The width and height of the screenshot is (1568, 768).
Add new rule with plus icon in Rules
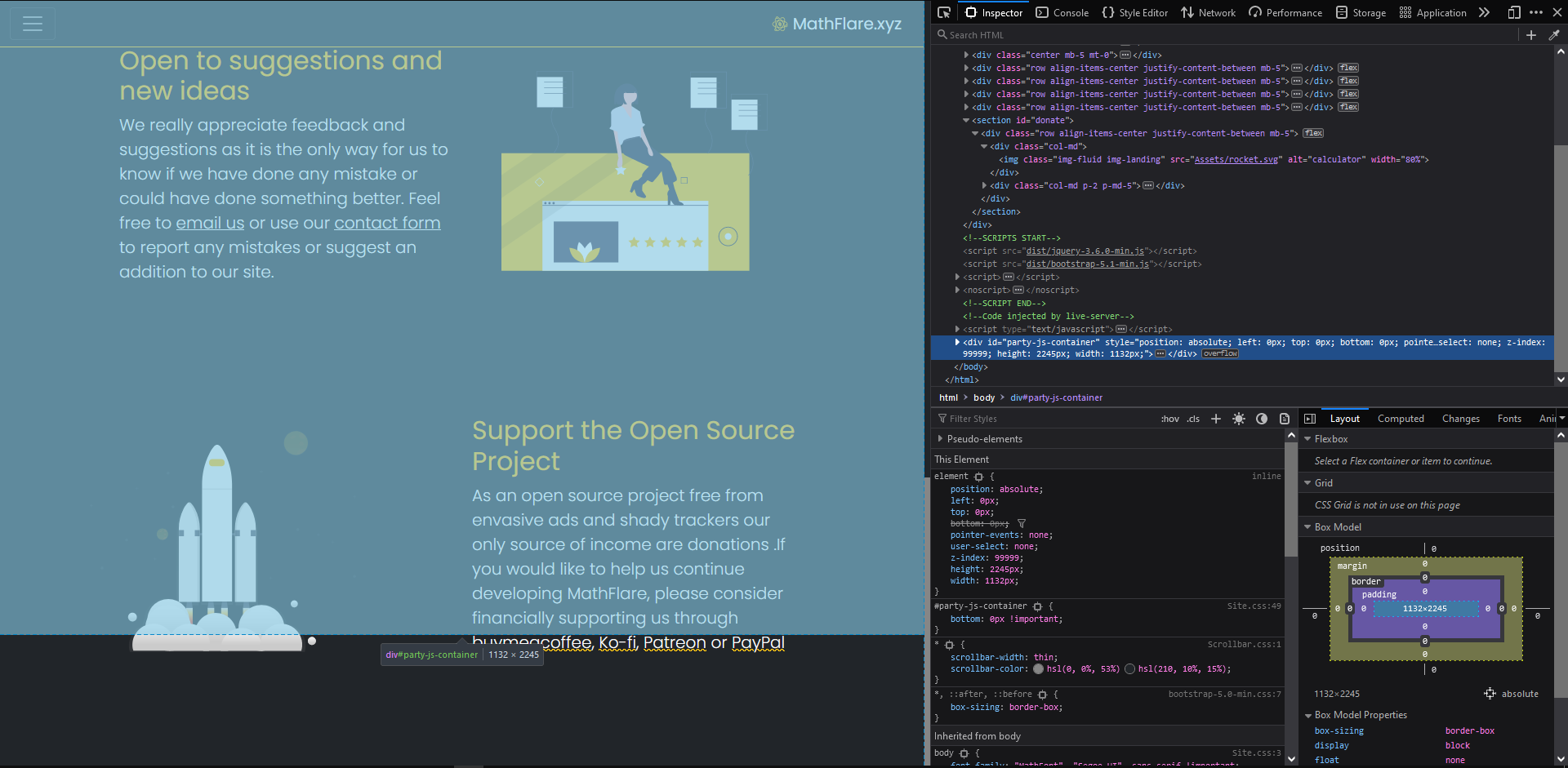(x=1216, y=419)
